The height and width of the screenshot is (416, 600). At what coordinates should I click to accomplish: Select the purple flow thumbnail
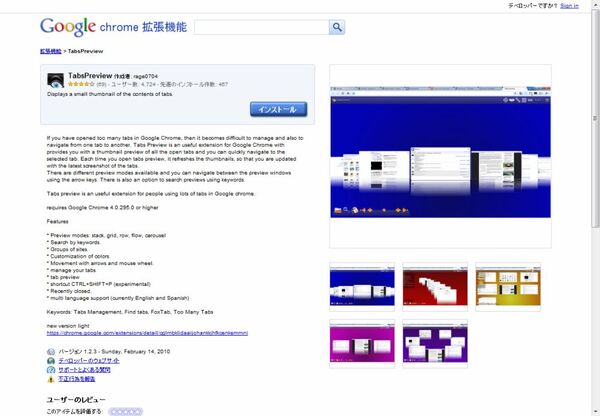pos(435,344)
